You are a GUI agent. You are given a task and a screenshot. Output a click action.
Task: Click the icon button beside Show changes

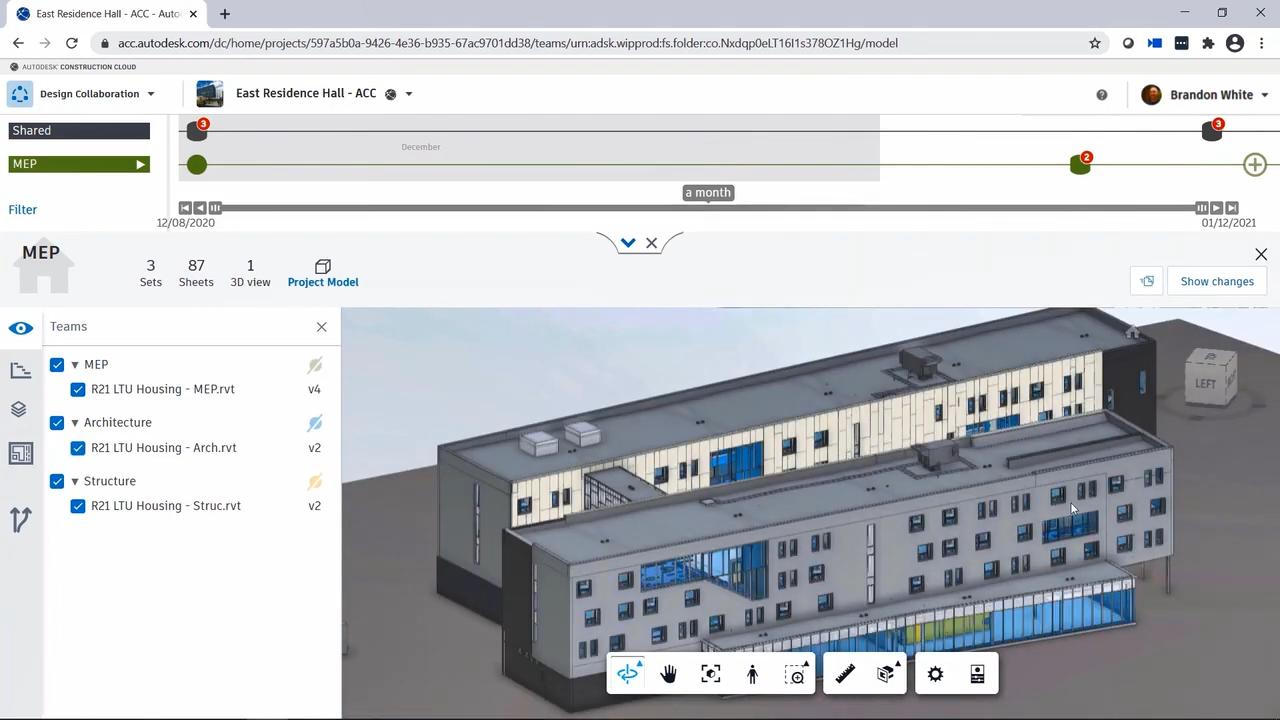[x=1147, y=281]
